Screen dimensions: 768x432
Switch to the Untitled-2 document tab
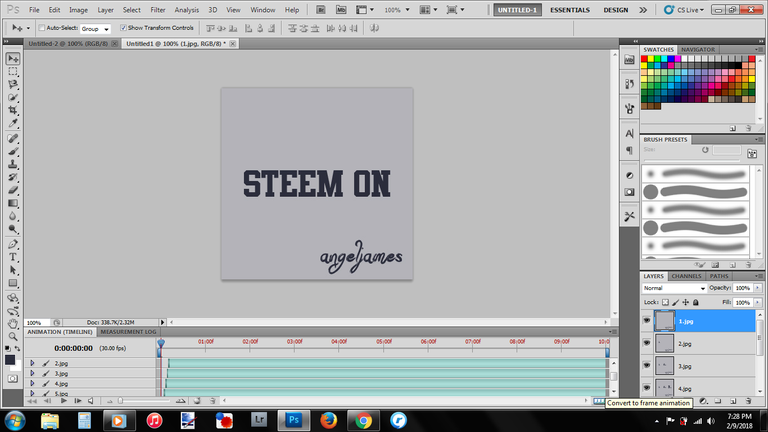[68, 44]
